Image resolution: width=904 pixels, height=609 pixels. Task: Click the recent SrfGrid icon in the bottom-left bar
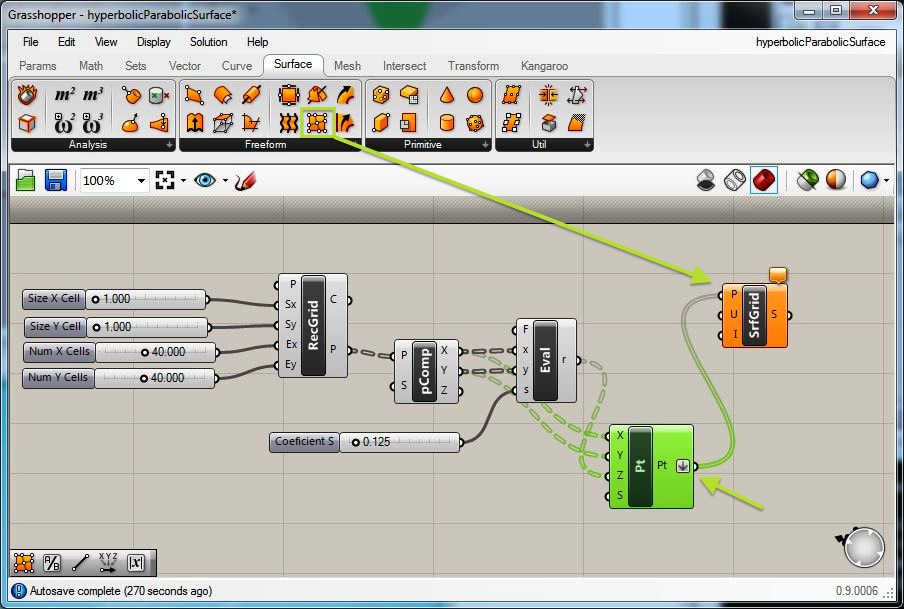click(24, 563)
